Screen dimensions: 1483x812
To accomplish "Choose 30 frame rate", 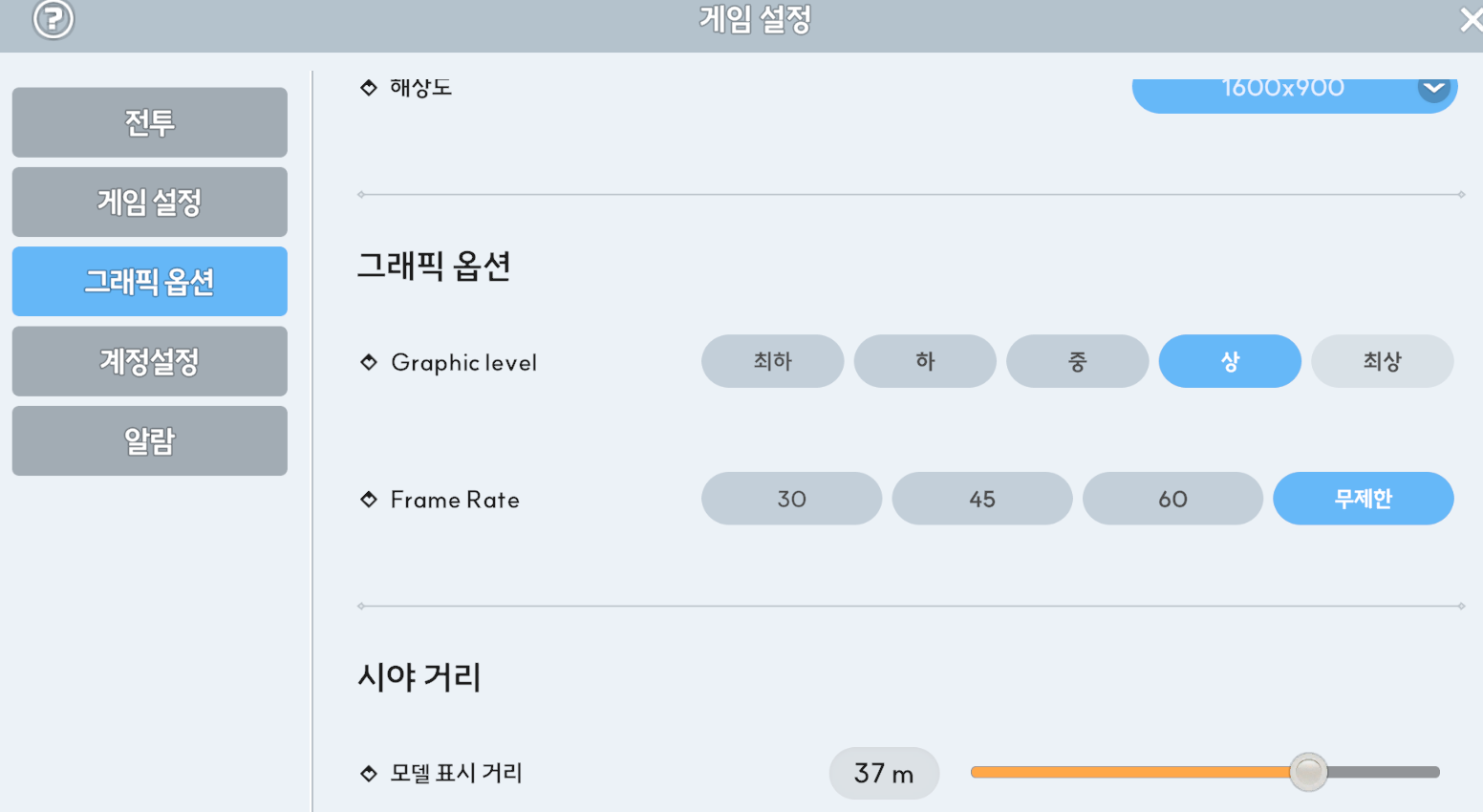I will [x=791, y=499].
